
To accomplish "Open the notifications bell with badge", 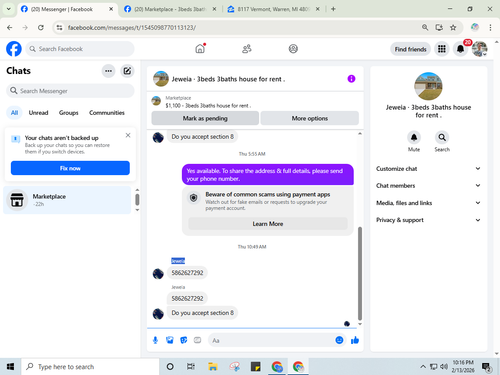I will 461,49.
